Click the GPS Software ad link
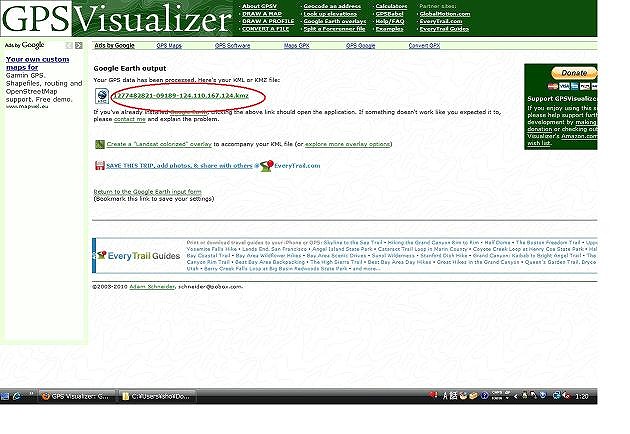This screenshot has width=630, height=434. click(232, 45)
